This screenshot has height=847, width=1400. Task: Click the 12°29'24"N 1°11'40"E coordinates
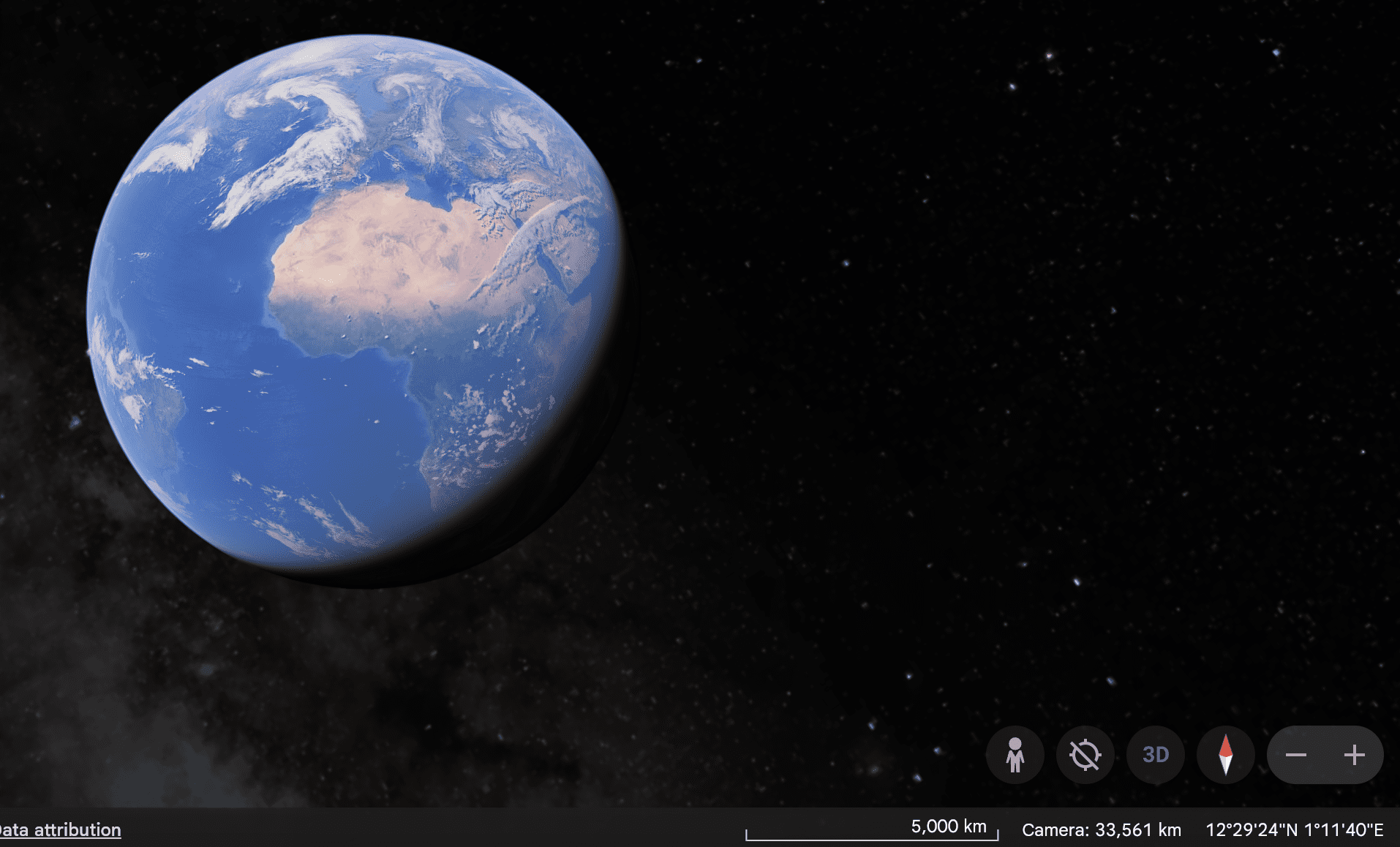(x=1295, y=829)
